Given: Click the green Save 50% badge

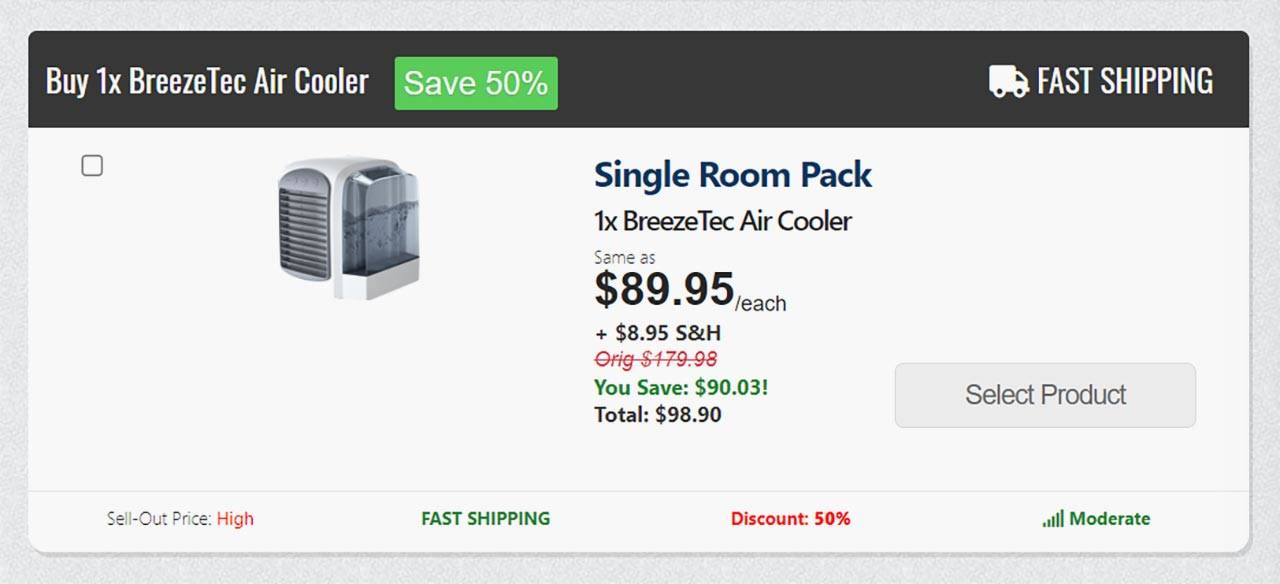Looking at the screenshot, I should [476, 83].
